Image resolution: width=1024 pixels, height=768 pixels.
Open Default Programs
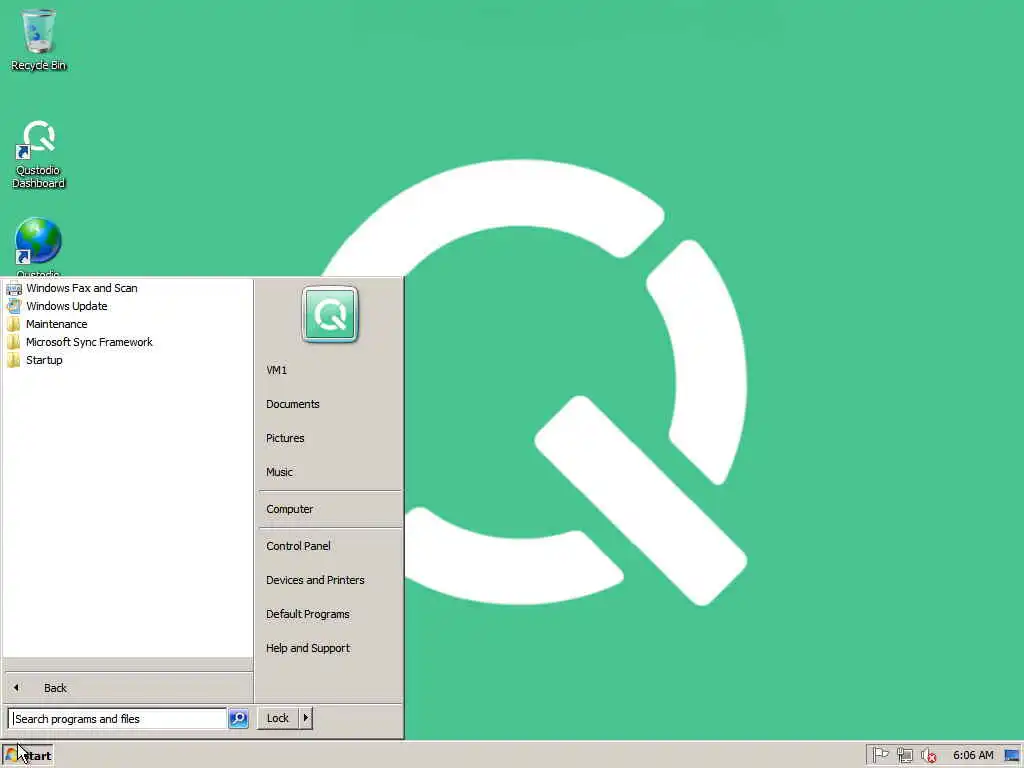[308, 614]
